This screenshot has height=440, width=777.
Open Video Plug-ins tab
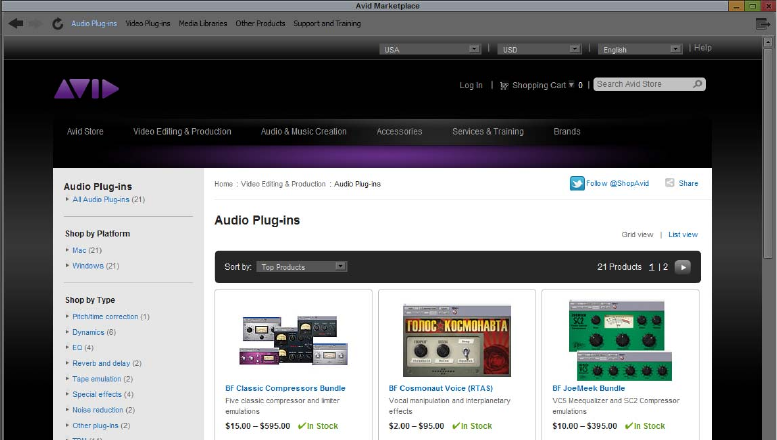[148, 23]
